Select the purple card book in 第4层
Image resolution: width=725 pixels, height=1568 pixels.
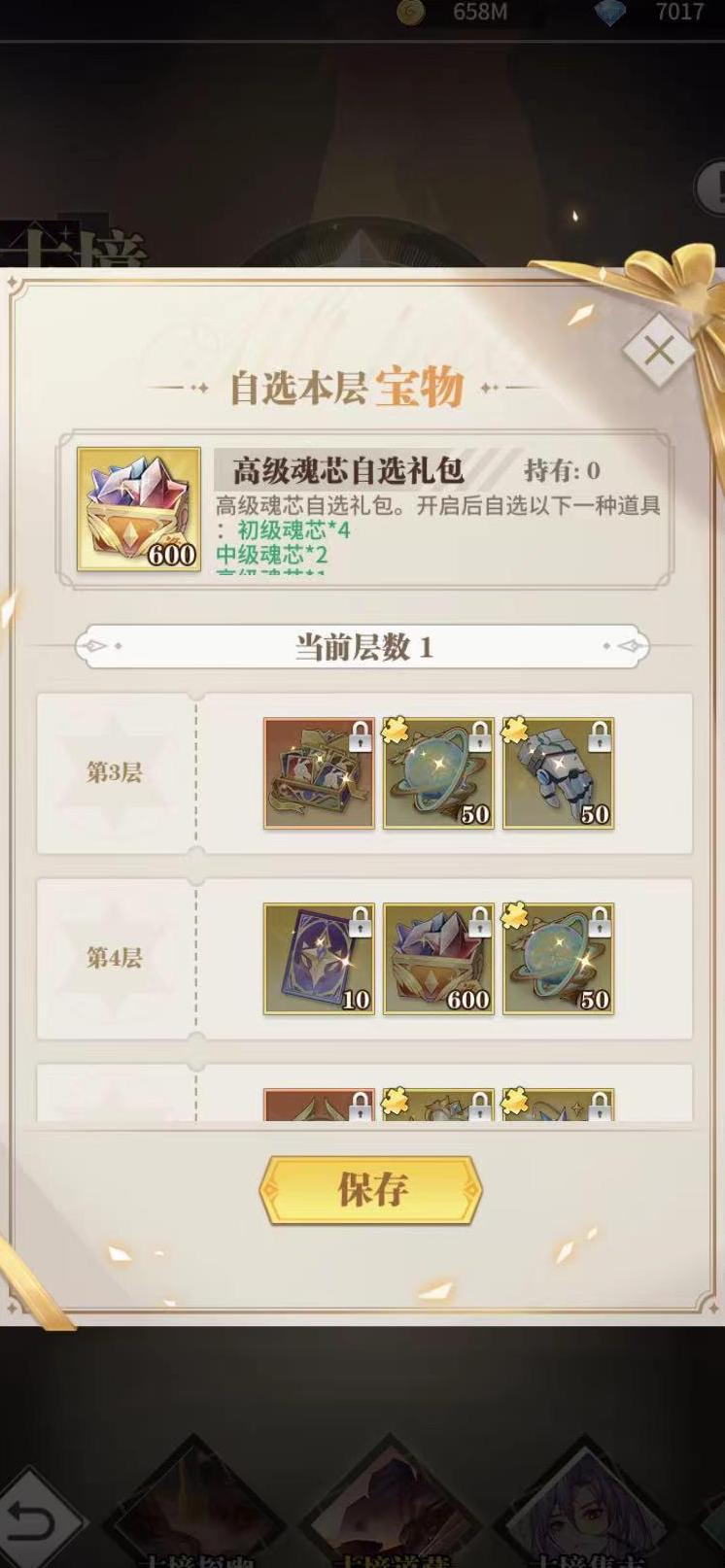(319, 959)
